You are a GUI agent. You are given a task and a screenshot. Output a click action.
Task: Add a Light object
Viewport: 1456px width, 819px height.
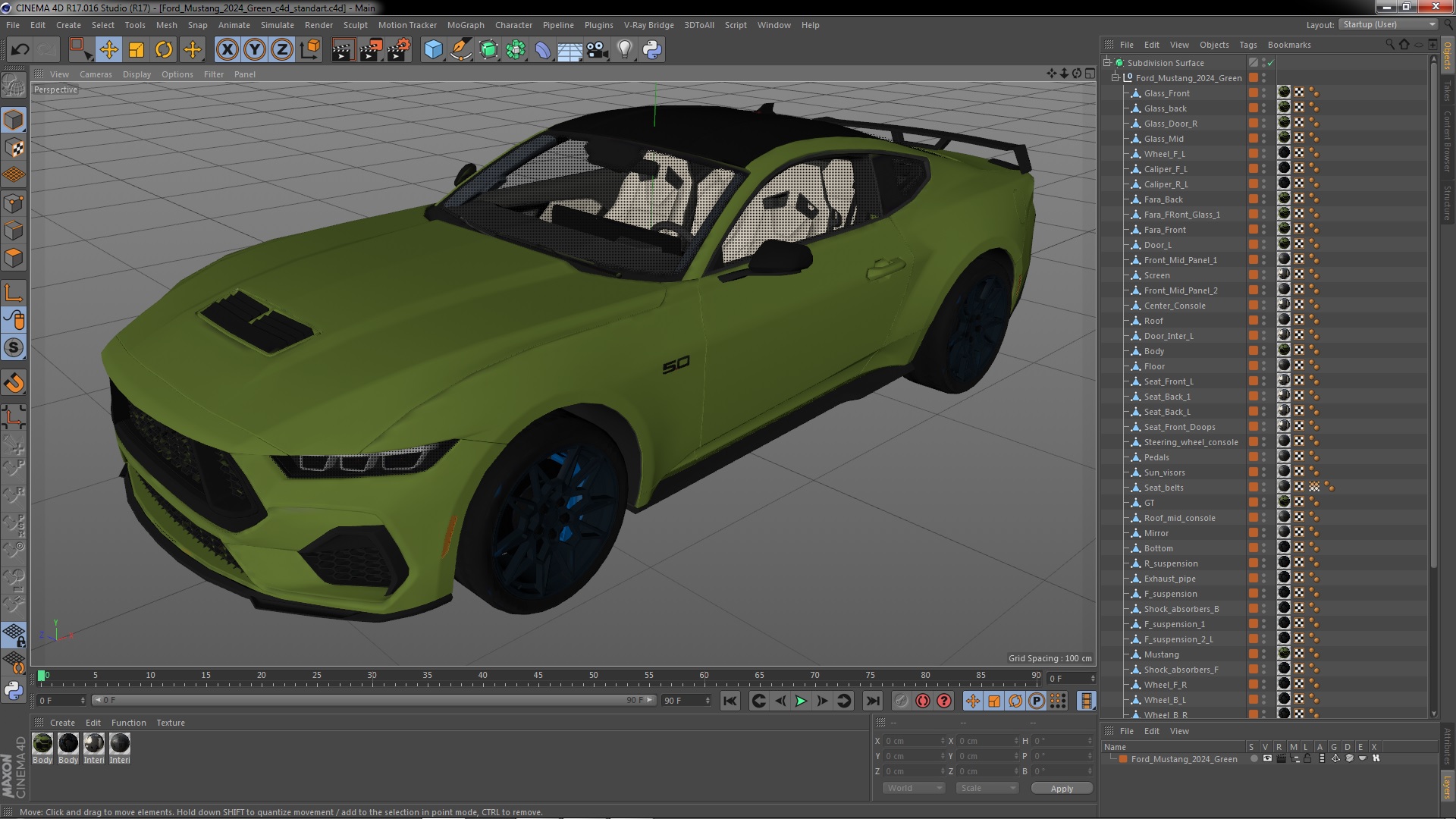point(624,50)
